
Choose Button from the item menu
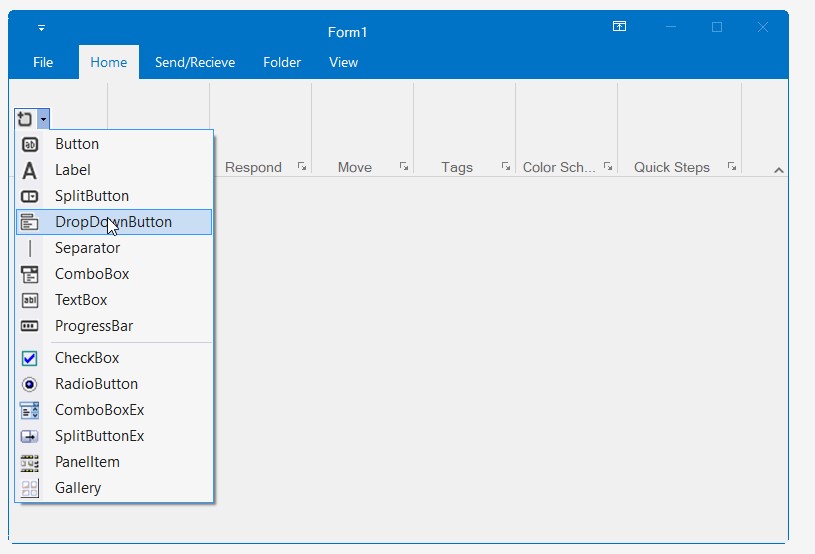point(114,144)
